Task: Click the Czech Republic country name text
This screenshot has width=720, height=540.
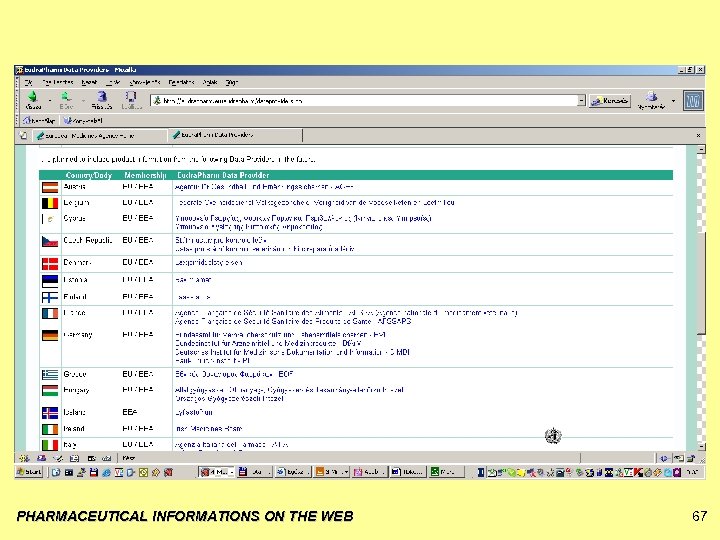Action: point(88,240)
